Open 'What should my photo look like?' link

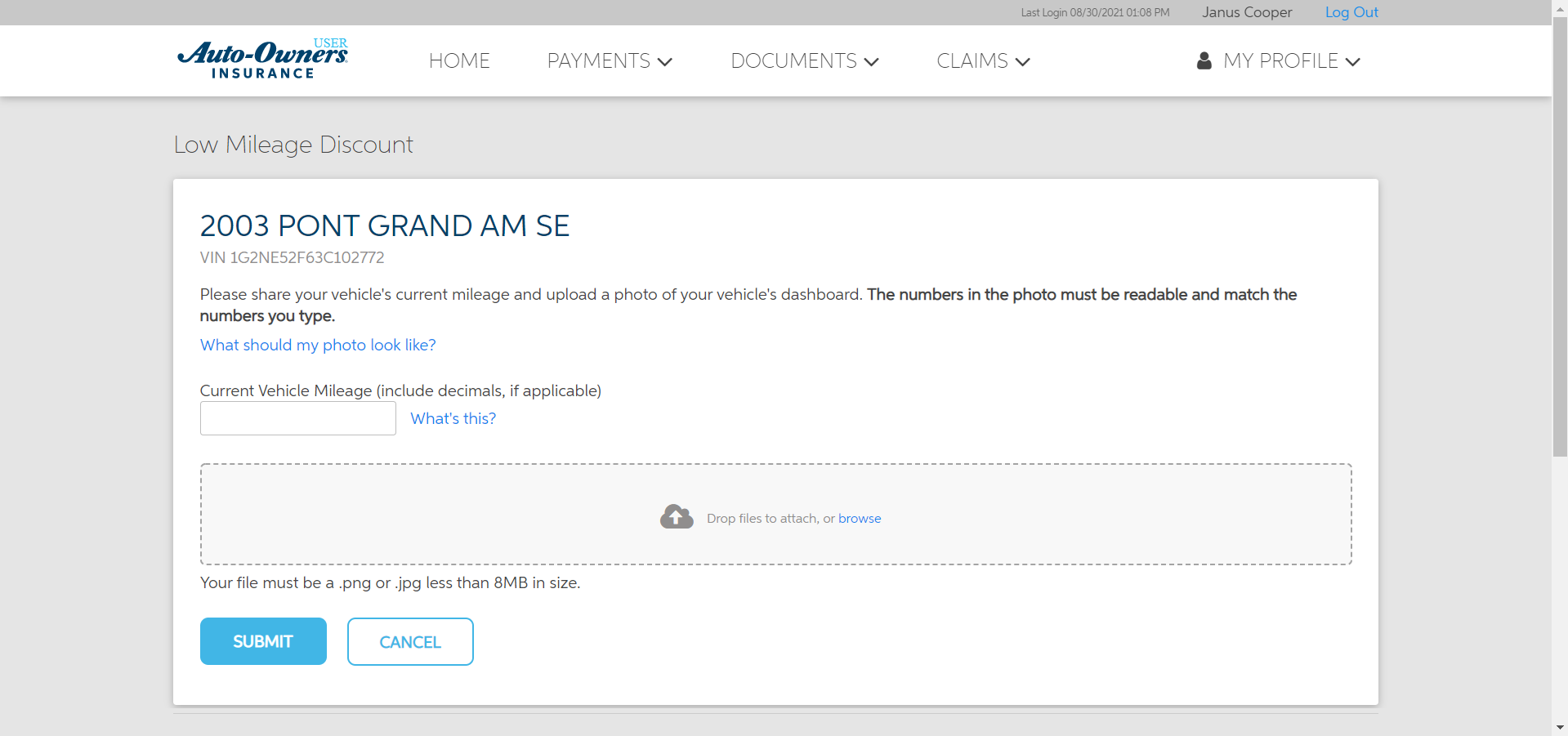pyautogui.click(x=318, y=345)
